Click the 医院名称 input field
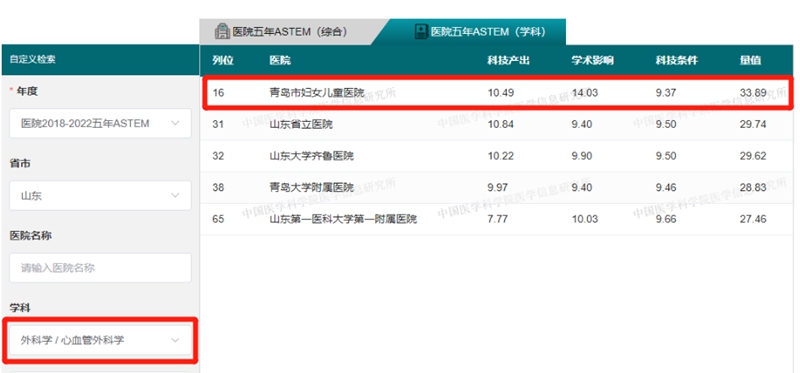 point(101,268)
